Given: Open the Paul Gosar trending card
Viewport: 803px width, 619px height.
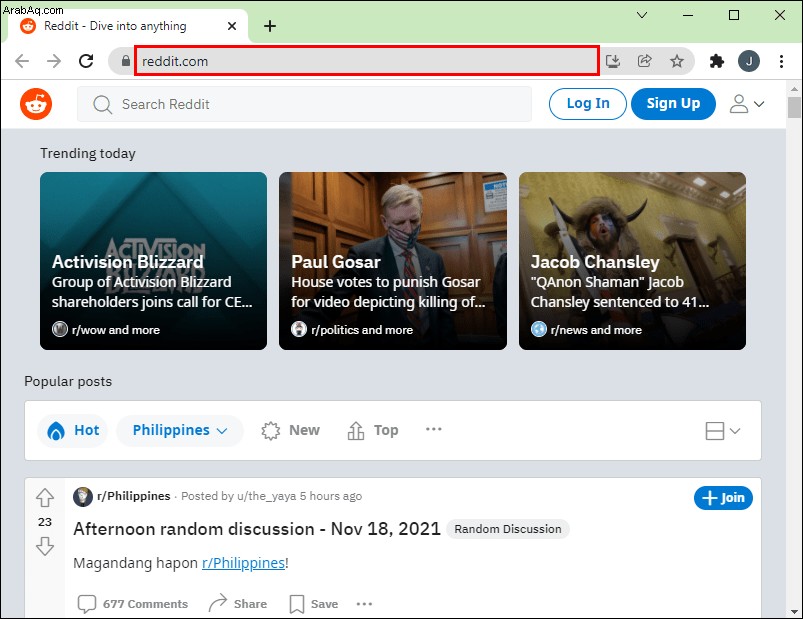Looking at the screenshot, I should point(393,261).
